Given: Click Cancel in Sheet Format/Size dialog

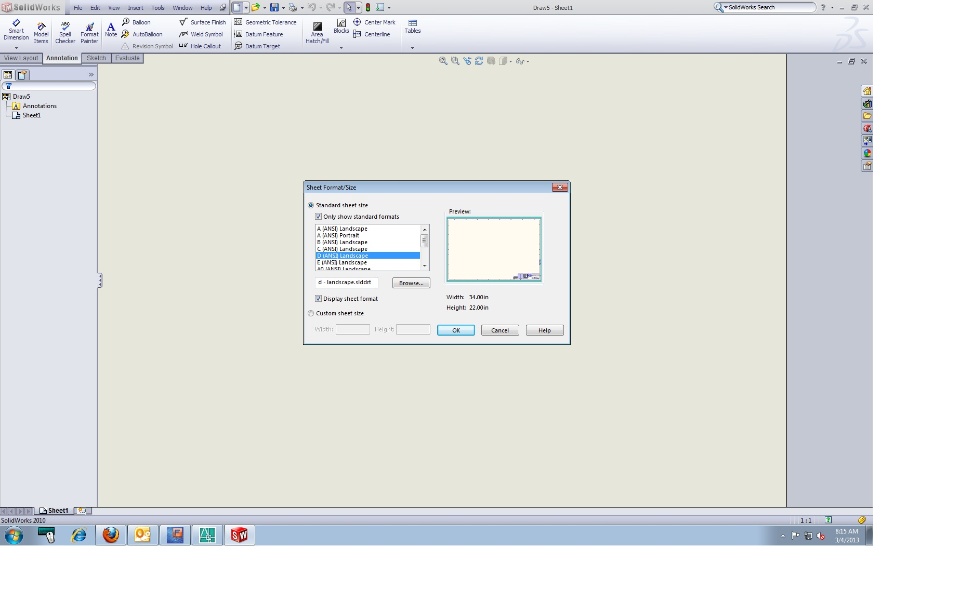Looking at the screenshot, I should pos(500,331).
